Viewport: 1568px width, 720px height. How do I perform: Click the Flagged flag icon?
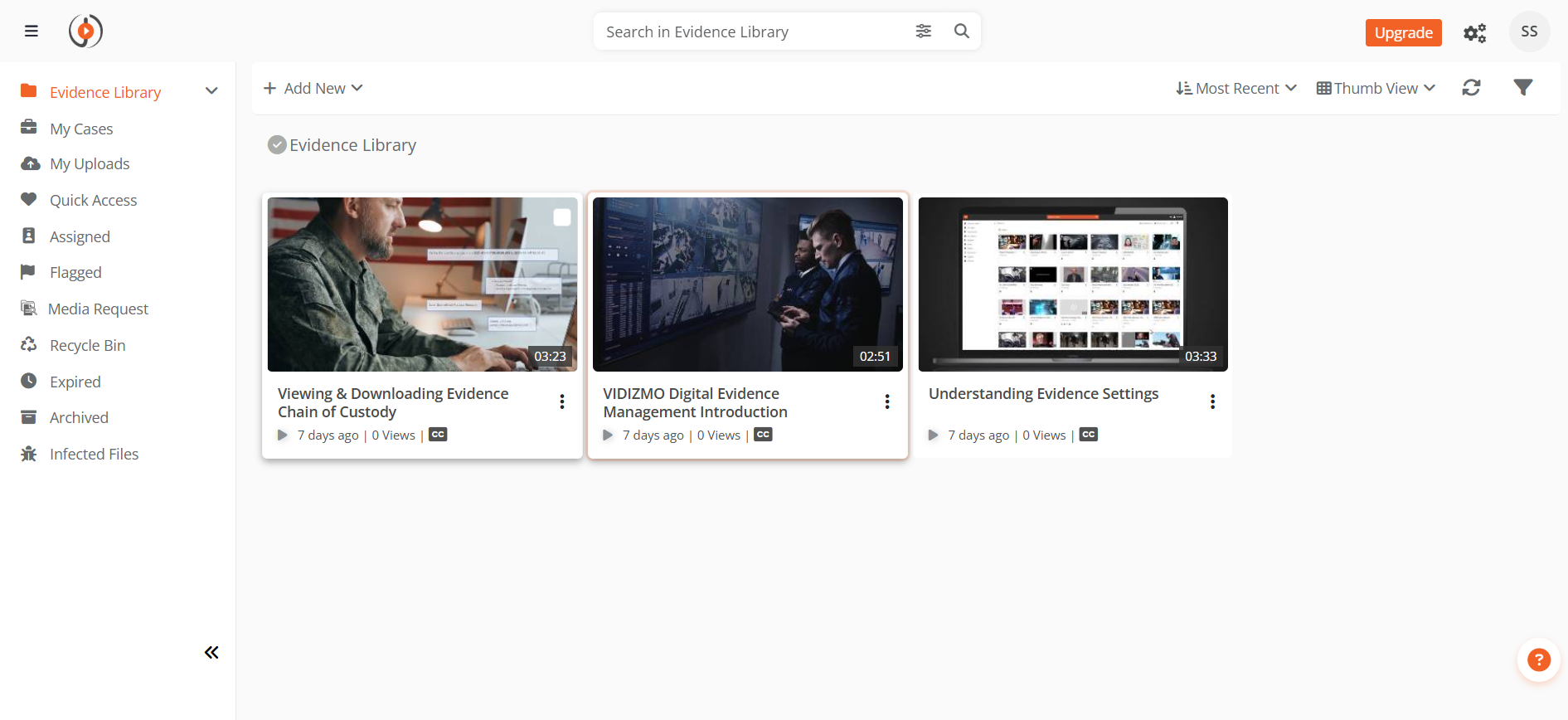pyautogui.click(x=28, y=271)
